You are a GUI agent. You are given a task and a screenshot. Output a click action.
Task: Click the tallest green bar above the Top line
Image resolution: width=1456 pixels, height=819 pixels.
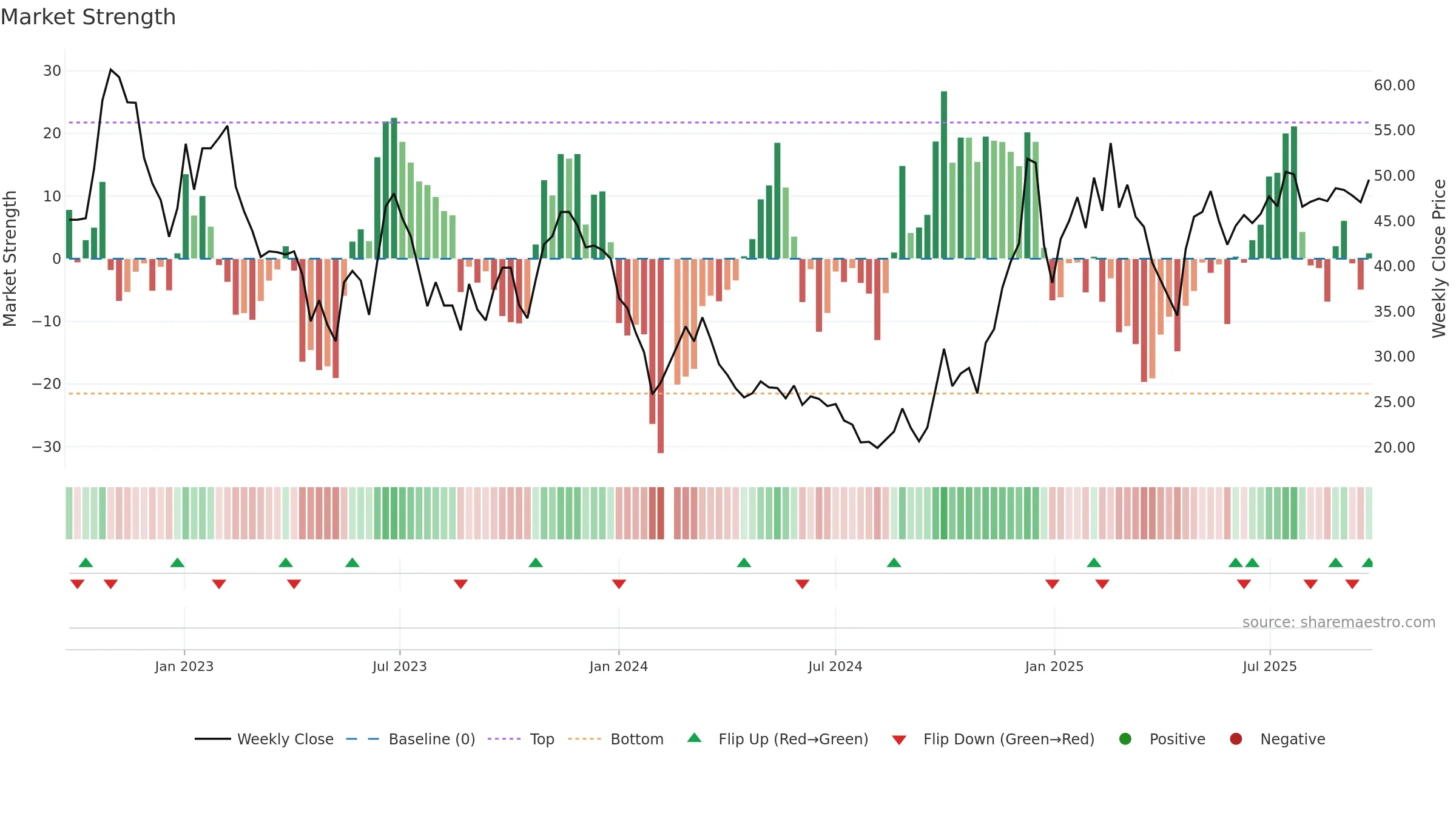click(x=944, y=175)
